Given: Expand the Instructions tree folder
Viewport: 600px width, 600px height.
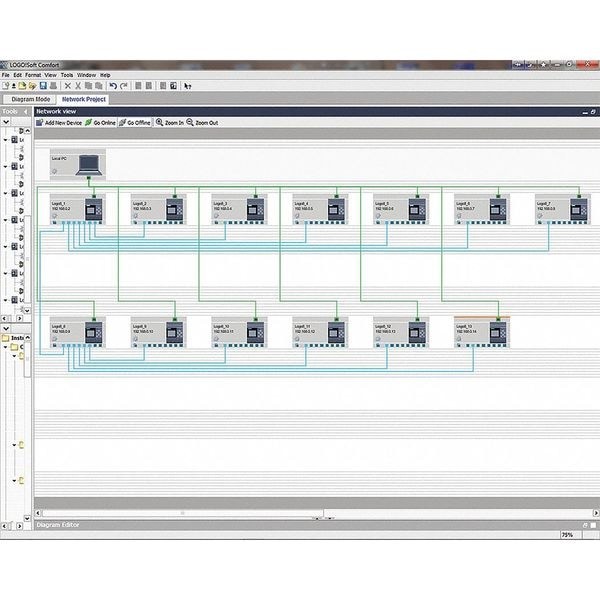Looking at the screenshot, I should [x=5, y=338].
